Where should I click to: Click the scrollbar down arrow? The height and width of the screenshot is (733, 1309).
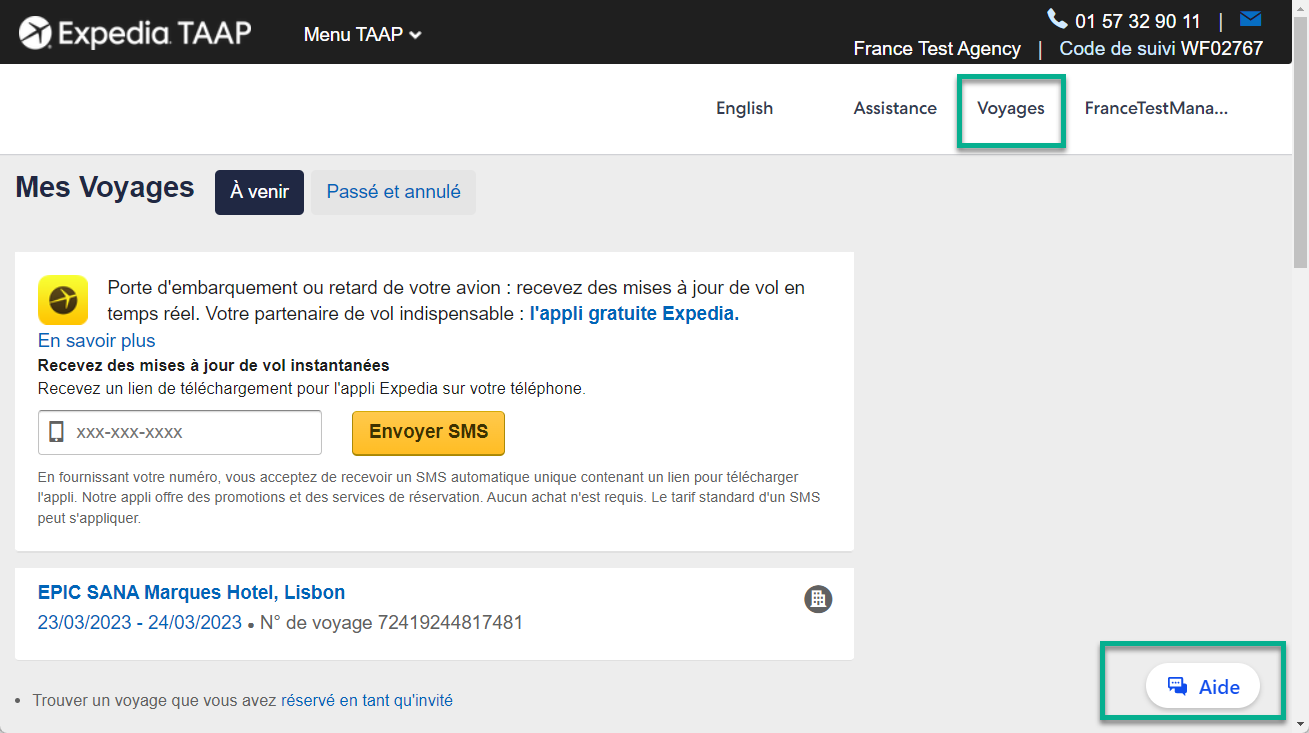click(x=1300, y=723)
